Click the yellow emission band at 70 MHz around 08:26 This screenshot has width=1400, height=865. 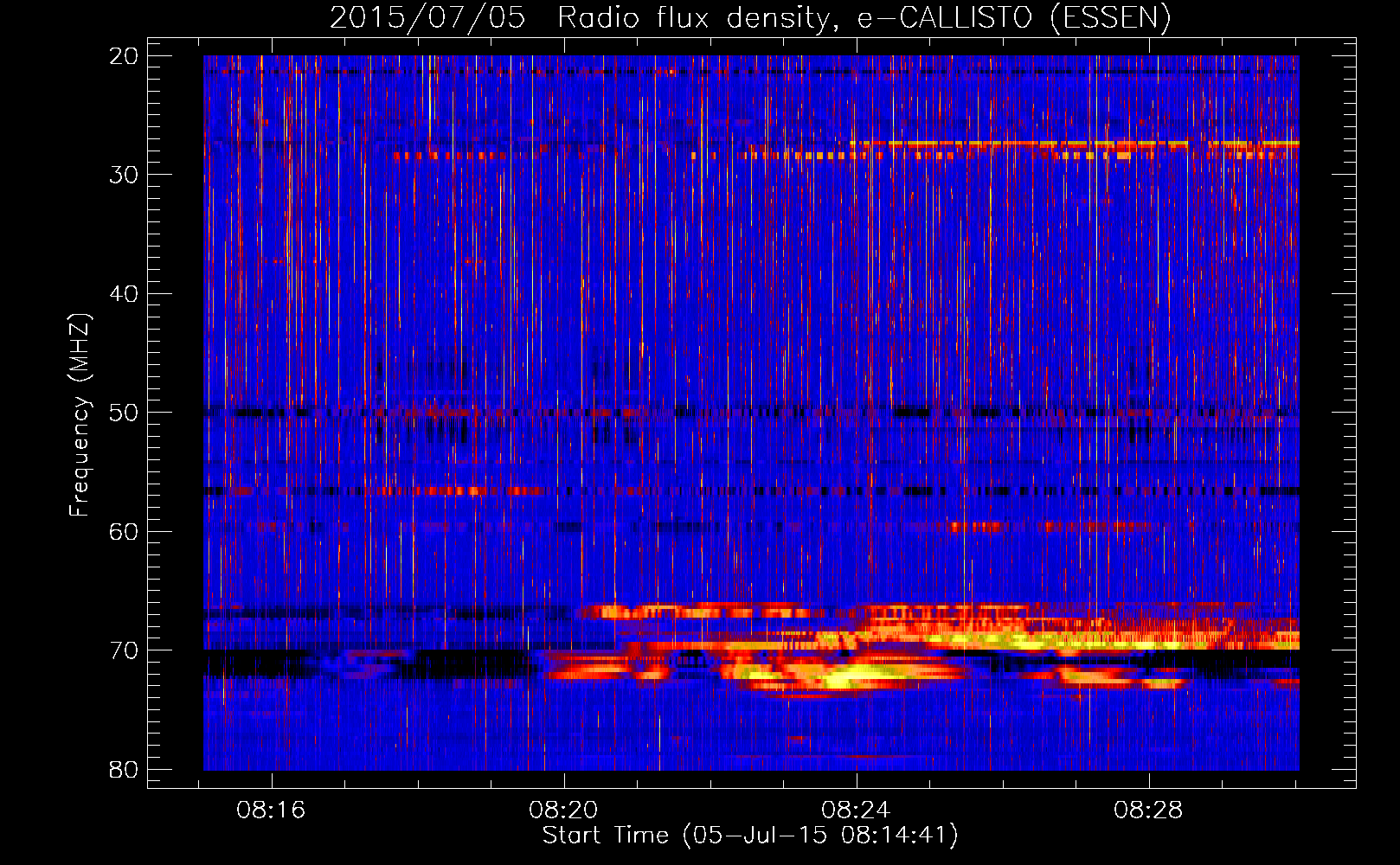pos(1021,643)
